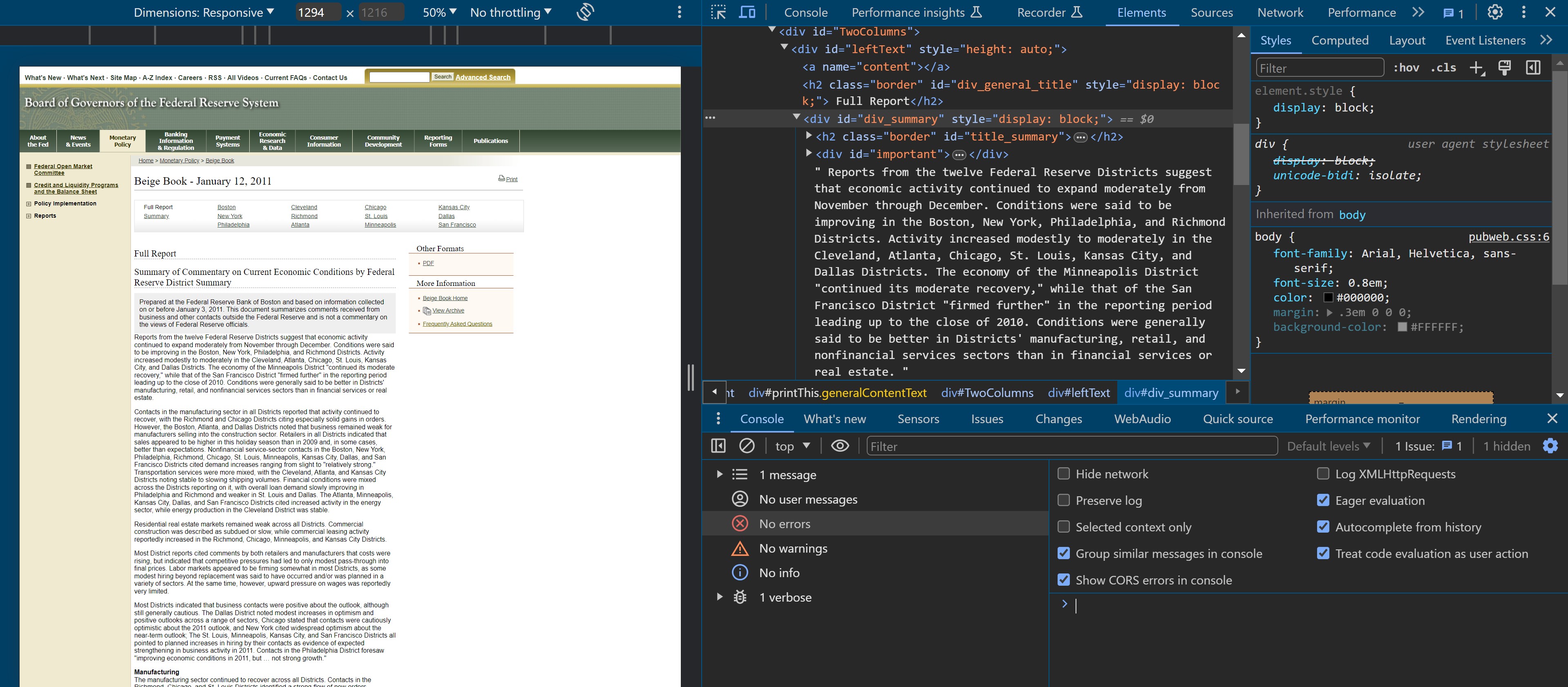The height and width of the screenshot is (687, 1568).
Task: Create live expression with eye icon
Action: coord(840,446)
